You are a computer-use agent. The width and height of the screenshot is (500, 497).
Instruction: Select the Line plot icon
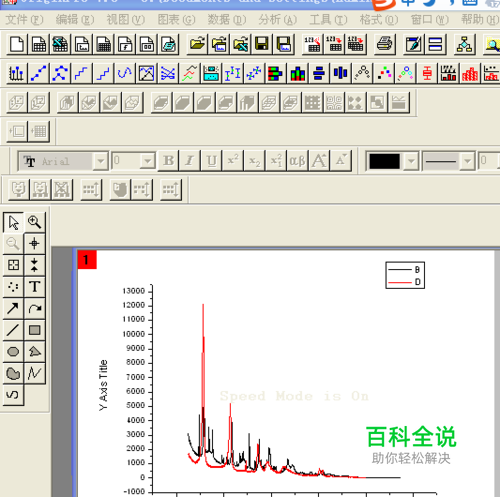coord(38,73)
